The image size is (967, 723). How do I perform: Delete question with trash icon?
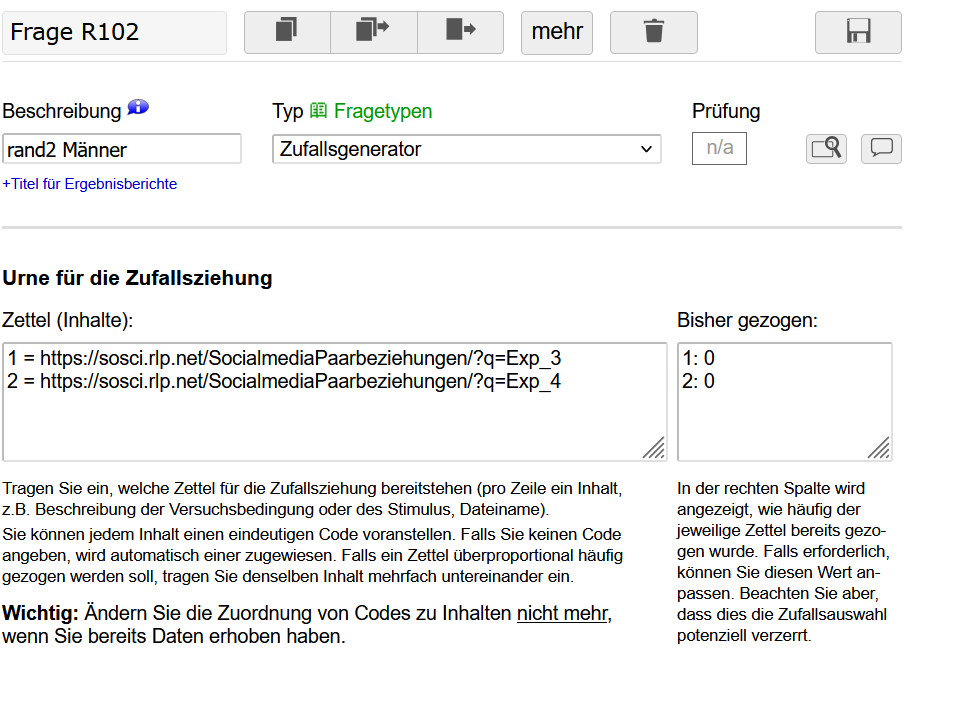click(x=653, y=32)
